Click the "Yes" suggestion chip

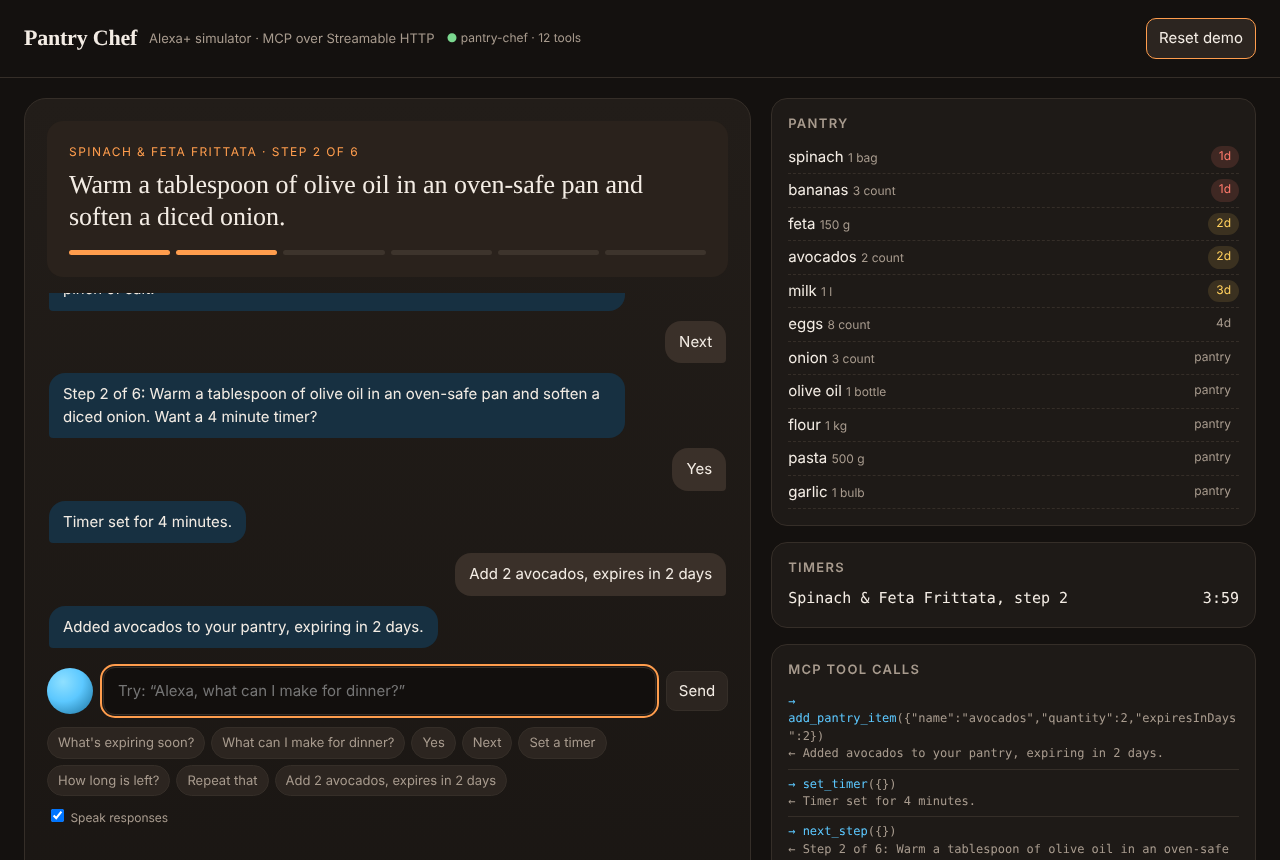coord(433,743)
